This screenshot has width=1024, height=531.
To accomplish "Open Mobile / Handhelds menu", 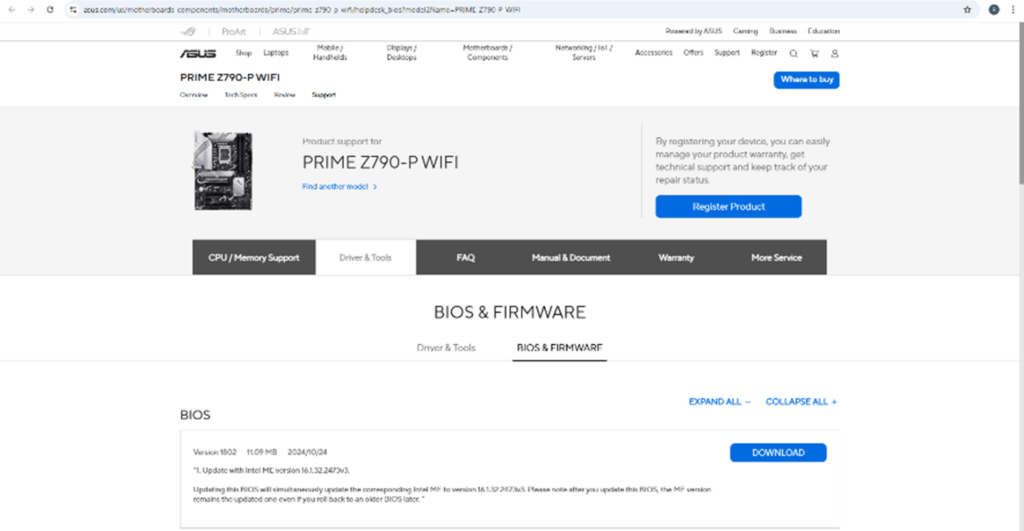I will [x=330, y=53].
